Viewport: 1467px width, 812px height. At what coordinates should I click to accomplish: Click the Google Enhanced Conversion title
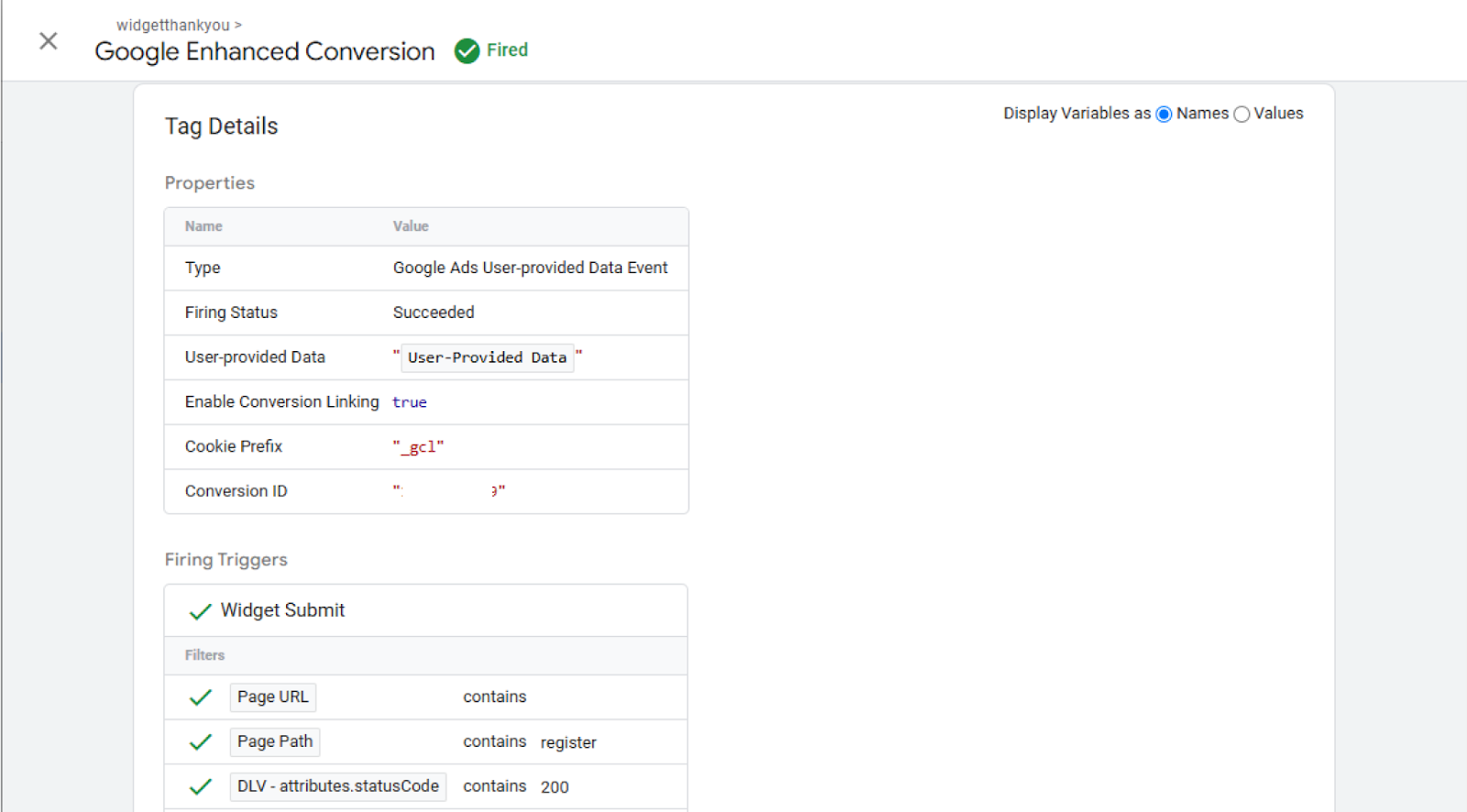264,51
